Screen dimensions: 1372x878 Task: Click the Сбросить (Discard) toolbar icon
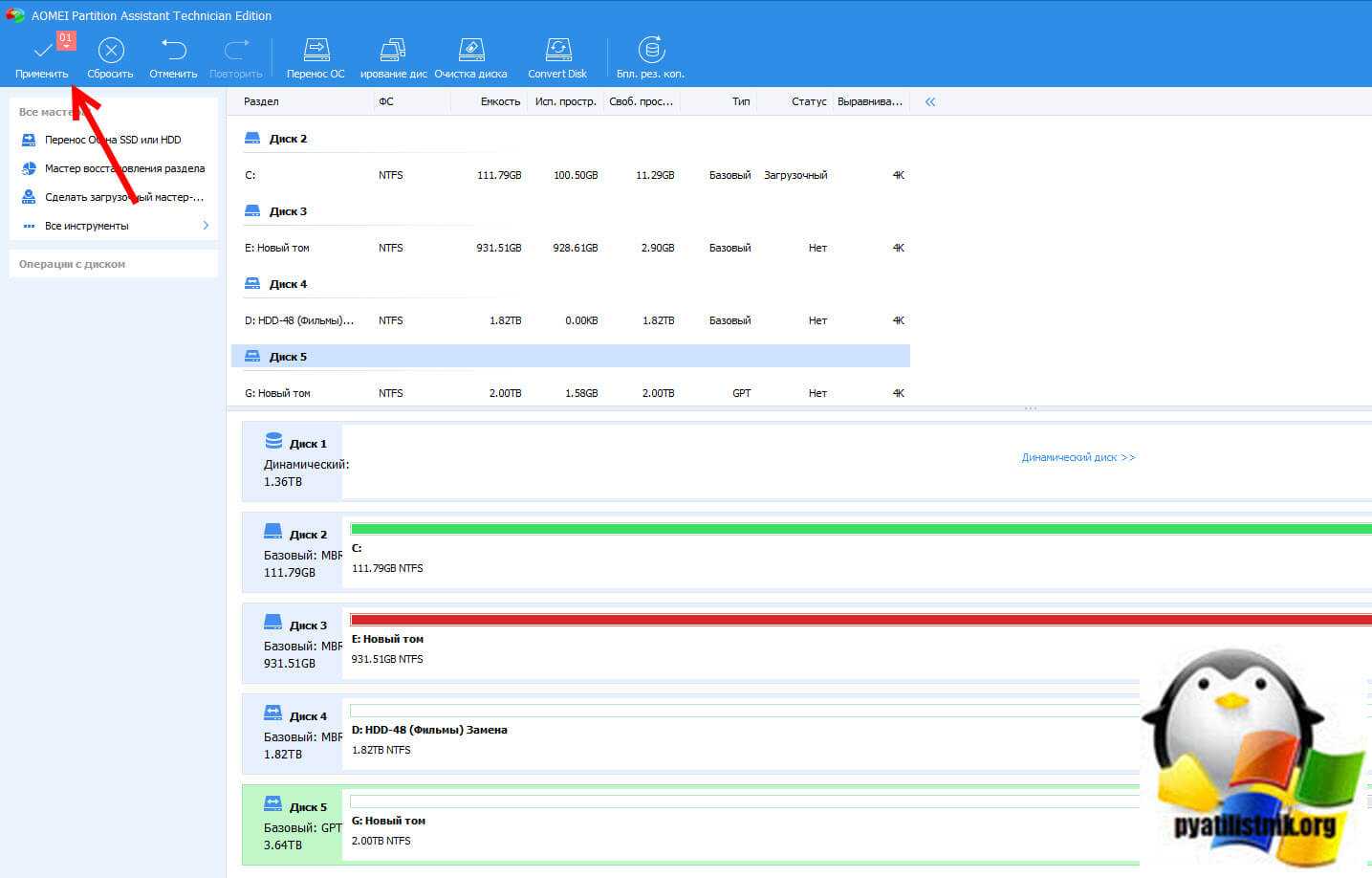coord(111,51)
